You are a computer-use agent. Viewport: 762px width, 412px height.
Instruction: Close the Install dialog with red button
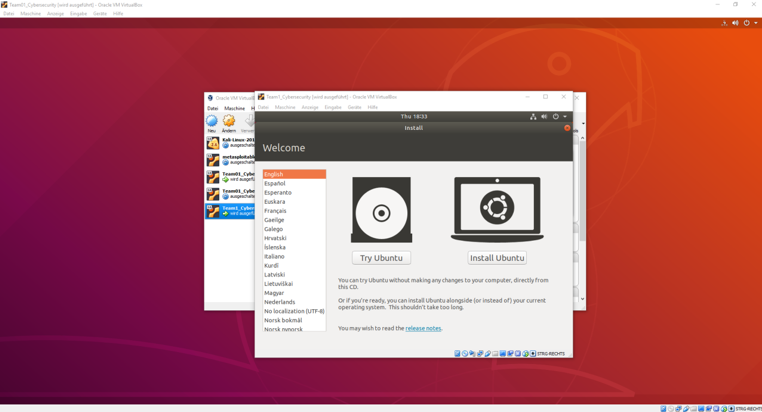click(567, 128)
